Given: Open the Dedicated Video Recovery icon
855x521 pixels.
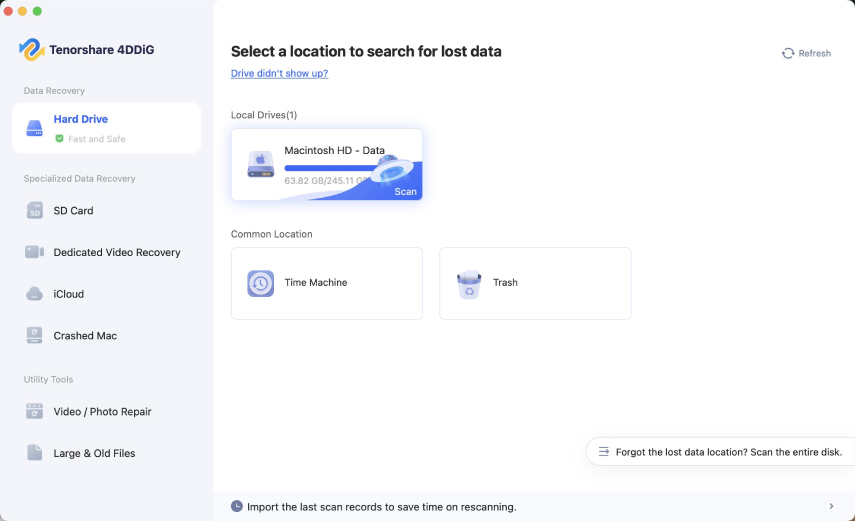Looking at the screenshot, I should 35,252.
